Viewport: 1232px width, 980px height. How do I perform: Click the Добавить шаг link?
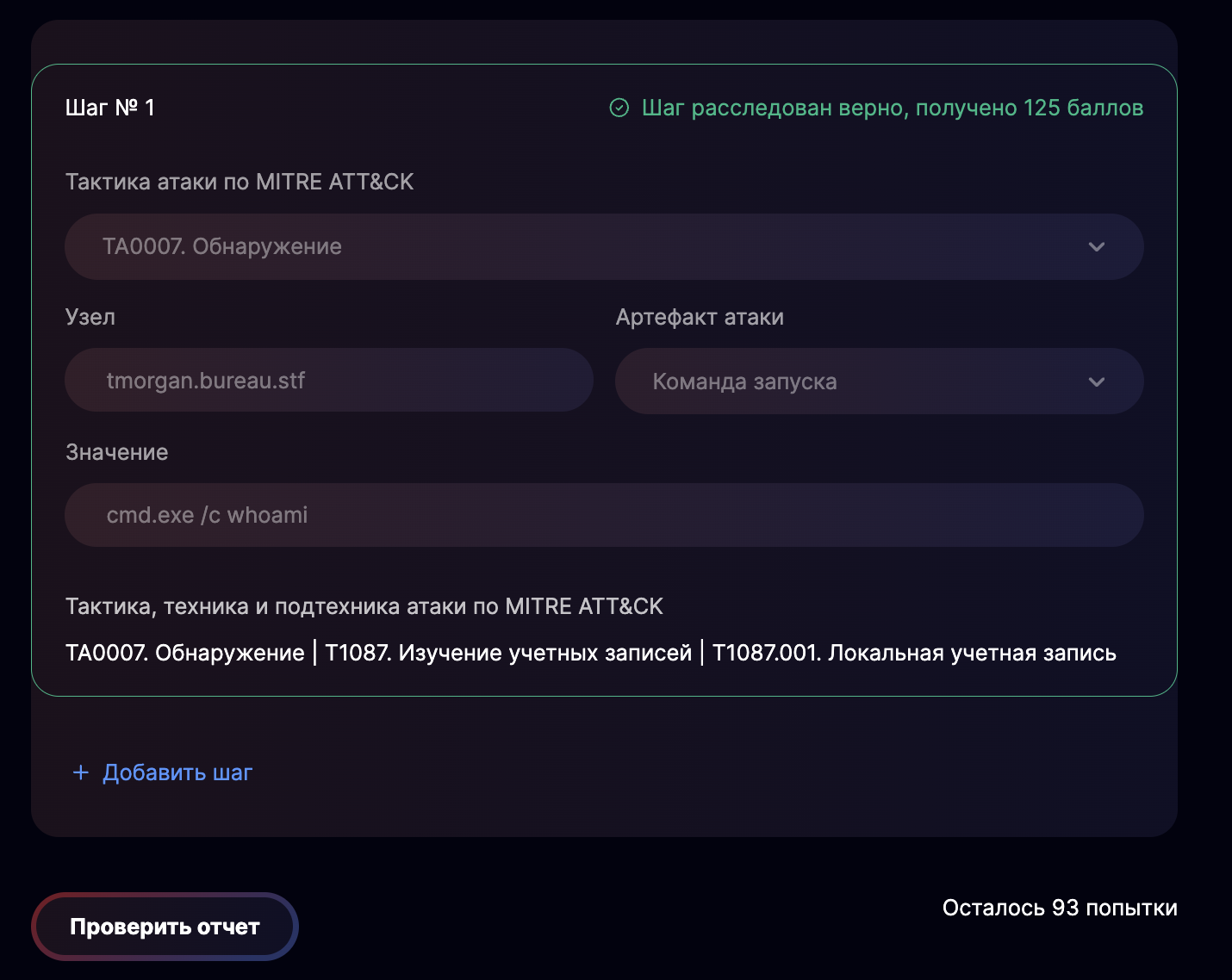[x=177, y=772]
